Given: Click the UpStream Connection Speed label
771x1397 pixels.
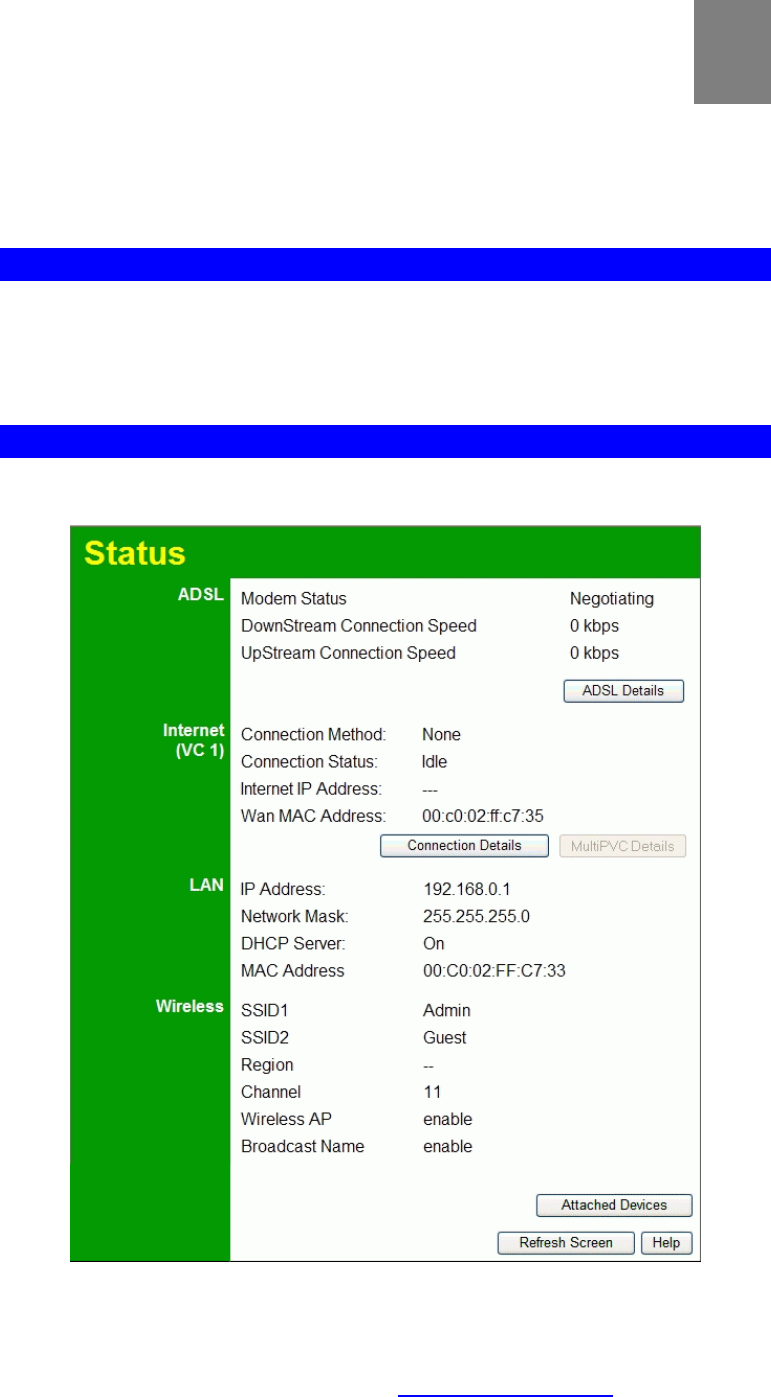Looking at the screenshot, I should pyautogui.click(x=348, y=653).
